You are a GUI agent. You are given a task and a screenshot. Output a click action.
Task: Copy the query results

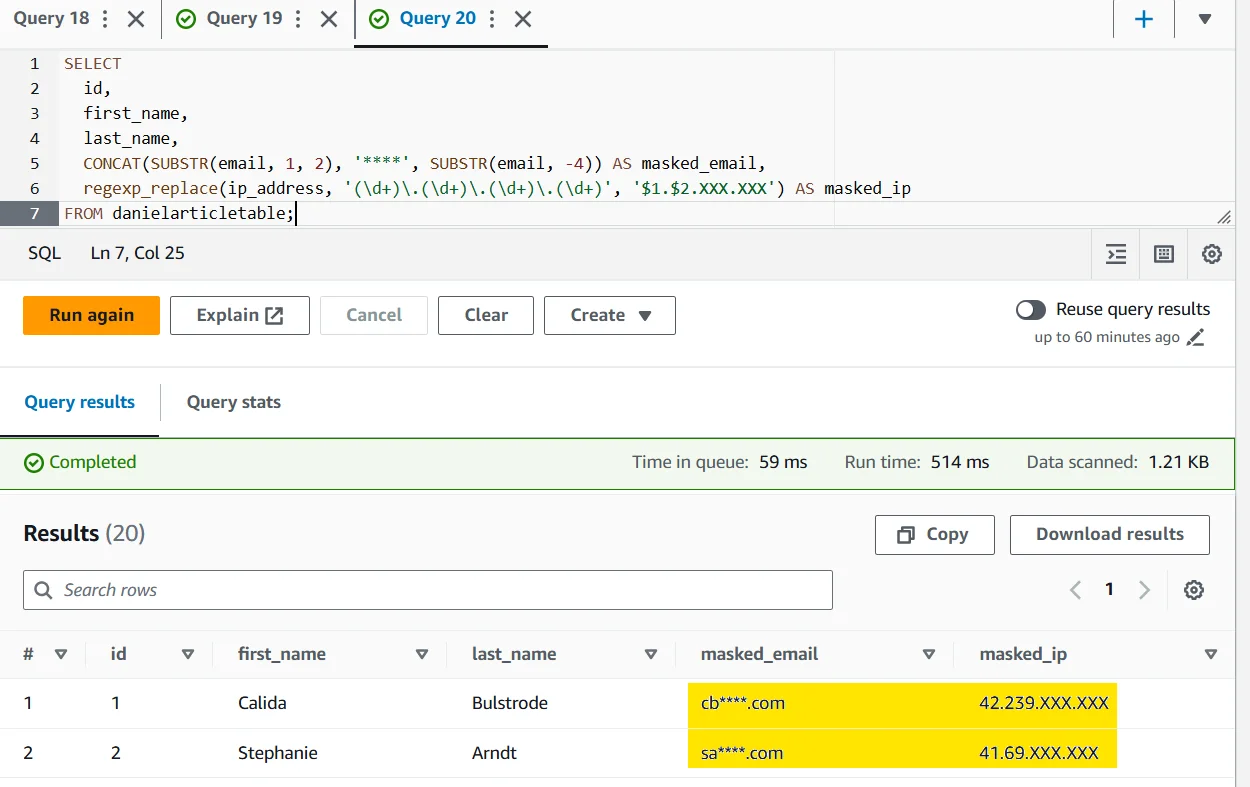pyautogui.click(x=933, y=534)
